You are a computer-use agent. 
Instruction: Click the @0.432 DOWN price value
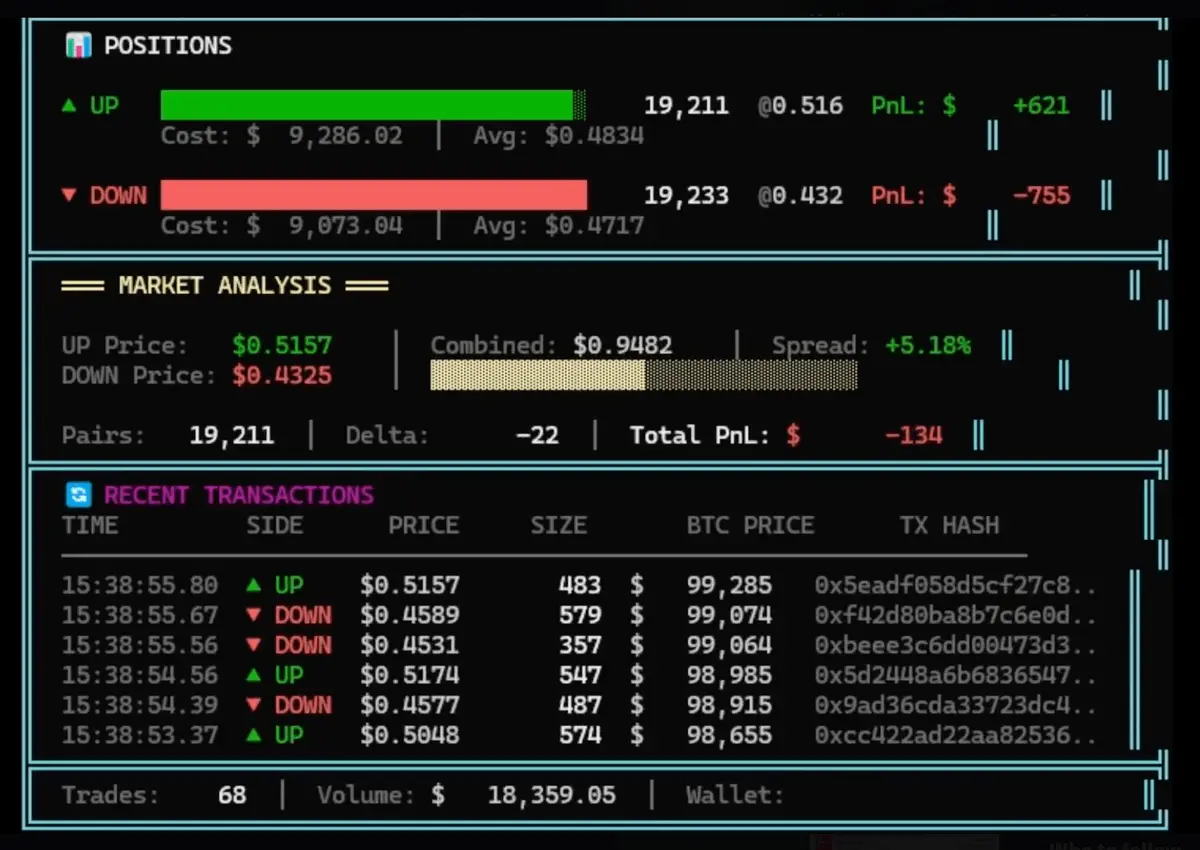(x=800, y=195)
